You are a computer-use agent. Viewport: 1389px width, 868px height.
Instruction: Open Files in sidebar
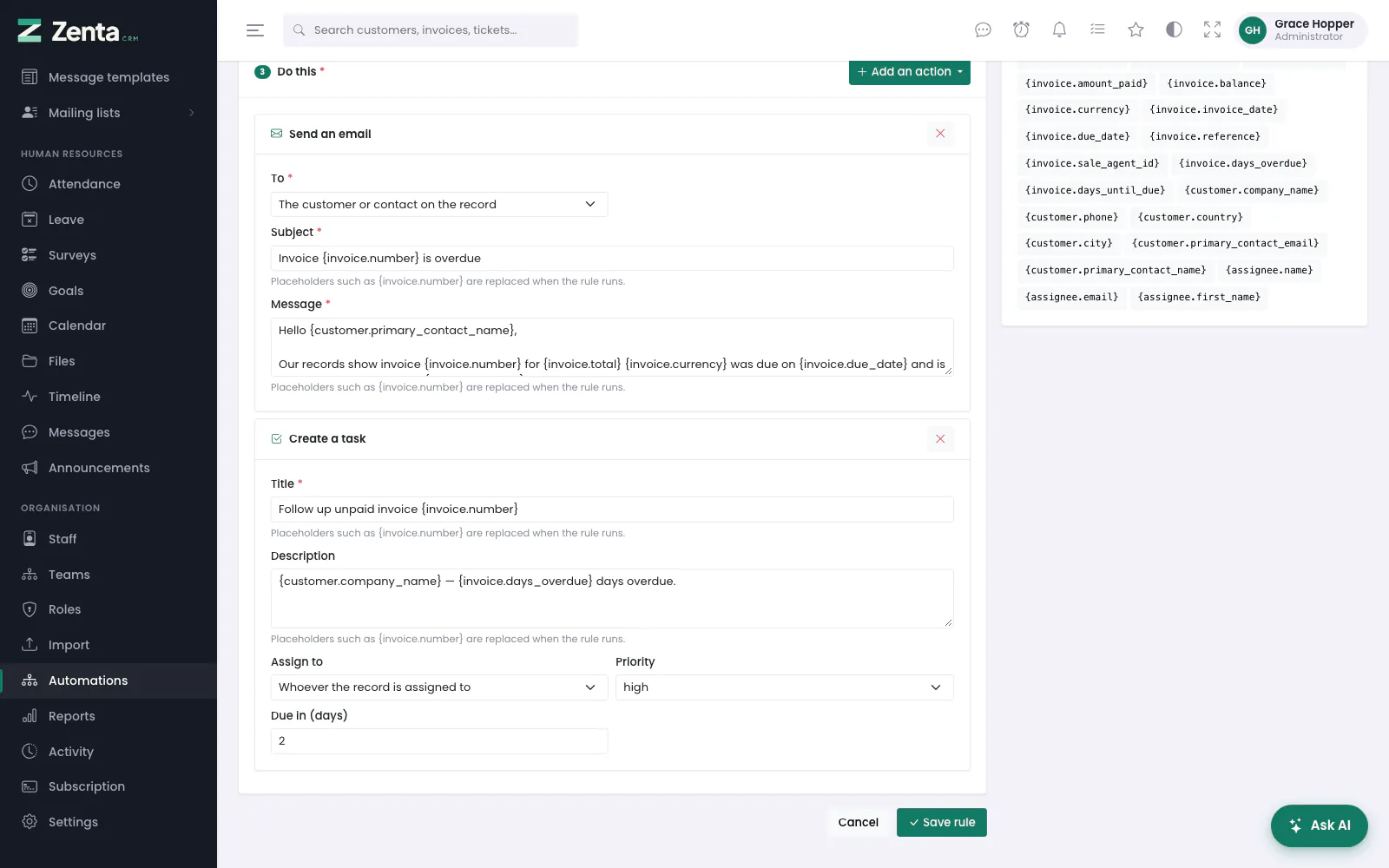(x=109, y=361)
